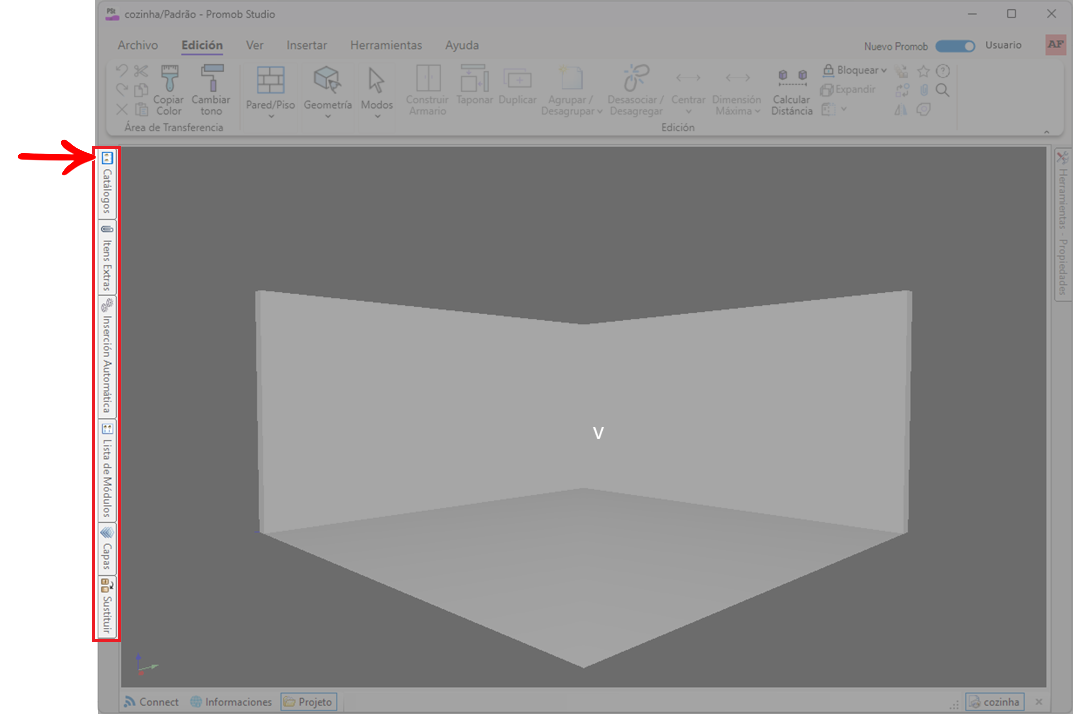Close the cozinha tab with X
The width and height of the screenshot is (1073, 714).
[1039, 702]
